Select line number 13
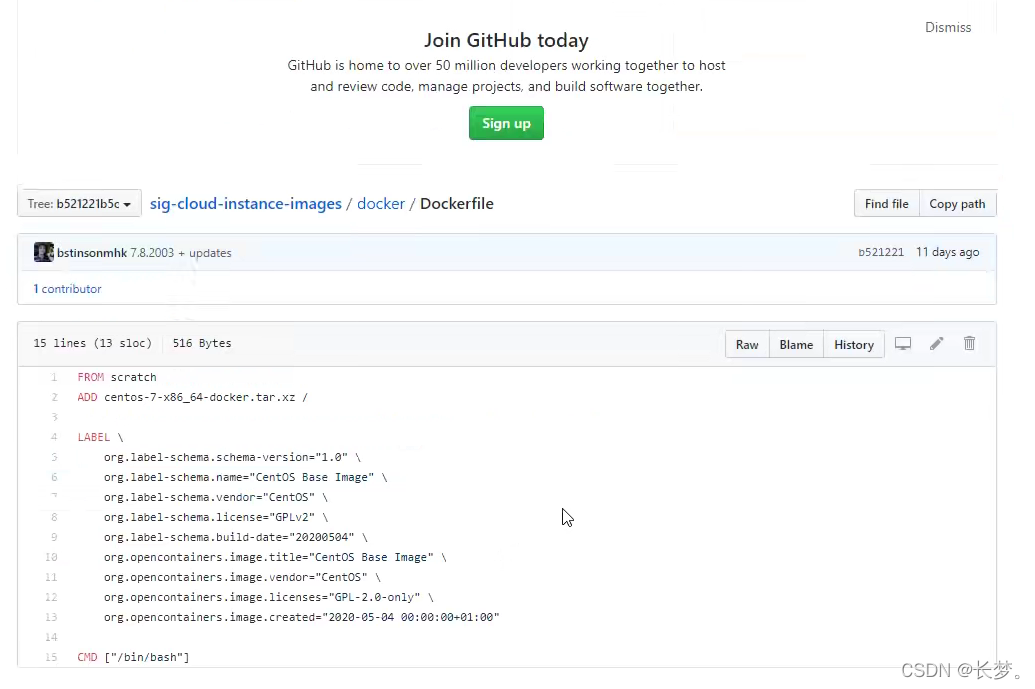This screenshot has height=689, width=1035. click(x=51, y=617)
